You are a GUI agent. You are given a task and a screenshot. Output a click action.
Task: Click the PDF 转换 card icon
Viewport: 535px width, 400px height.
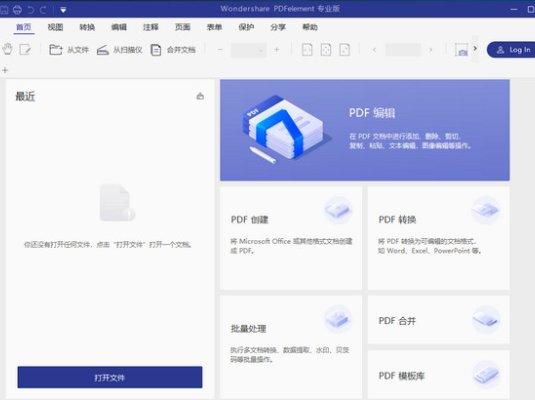pyautogui.click(x=486, y=210)
